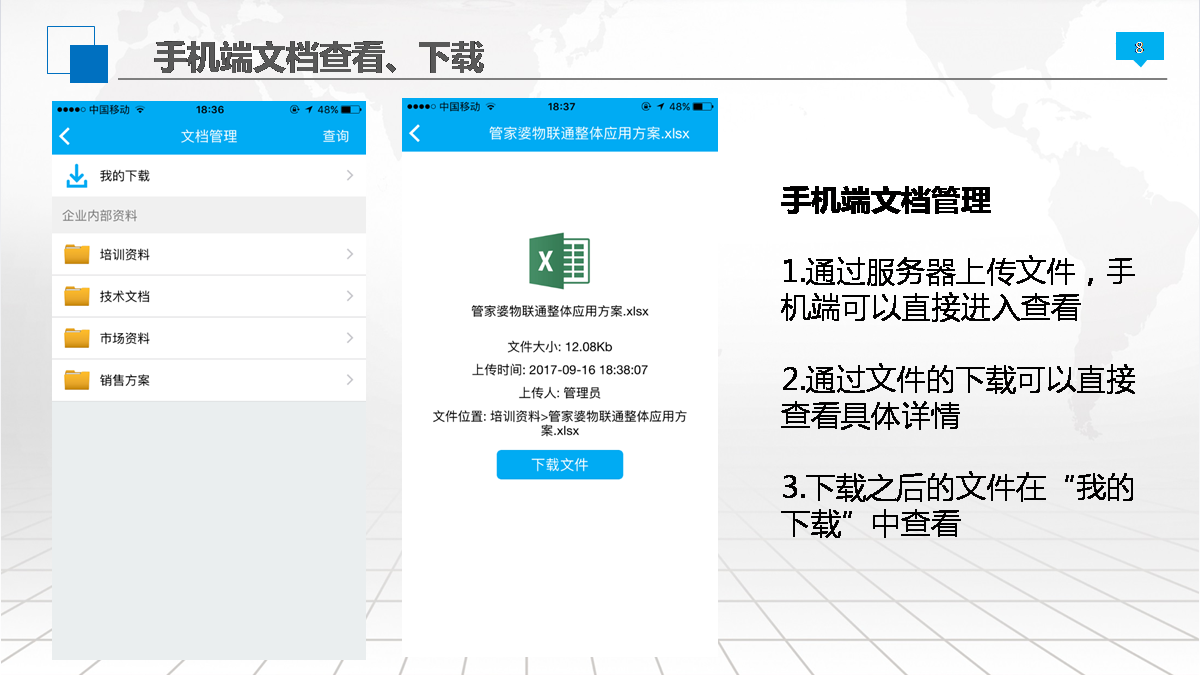Click the folder icon for 市场资料
This screenshot has width=1200, height=675.
[77, 338]
